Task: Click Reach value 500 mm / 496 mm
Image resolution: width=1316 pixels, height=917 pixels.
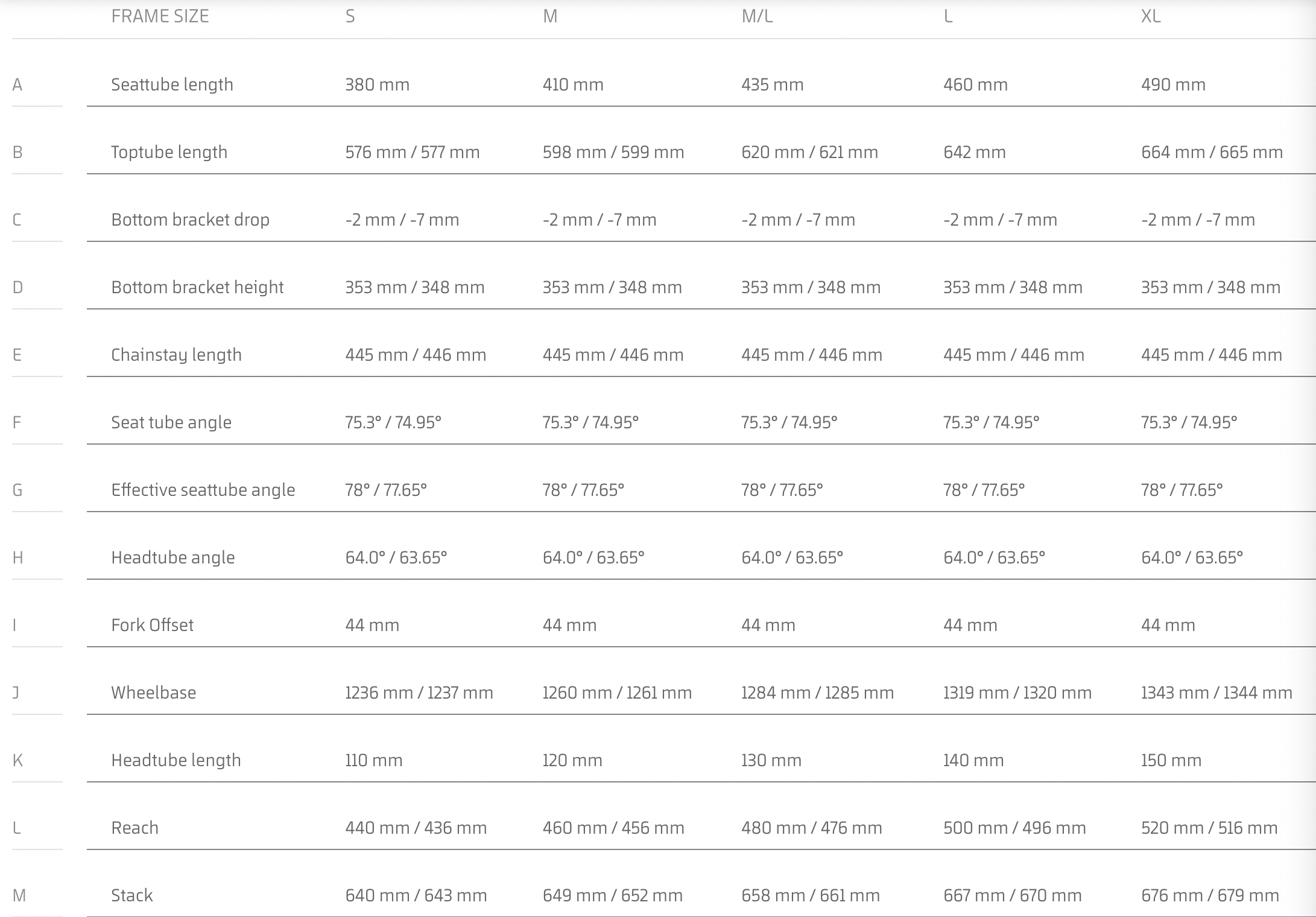Action: (1014, 828)
